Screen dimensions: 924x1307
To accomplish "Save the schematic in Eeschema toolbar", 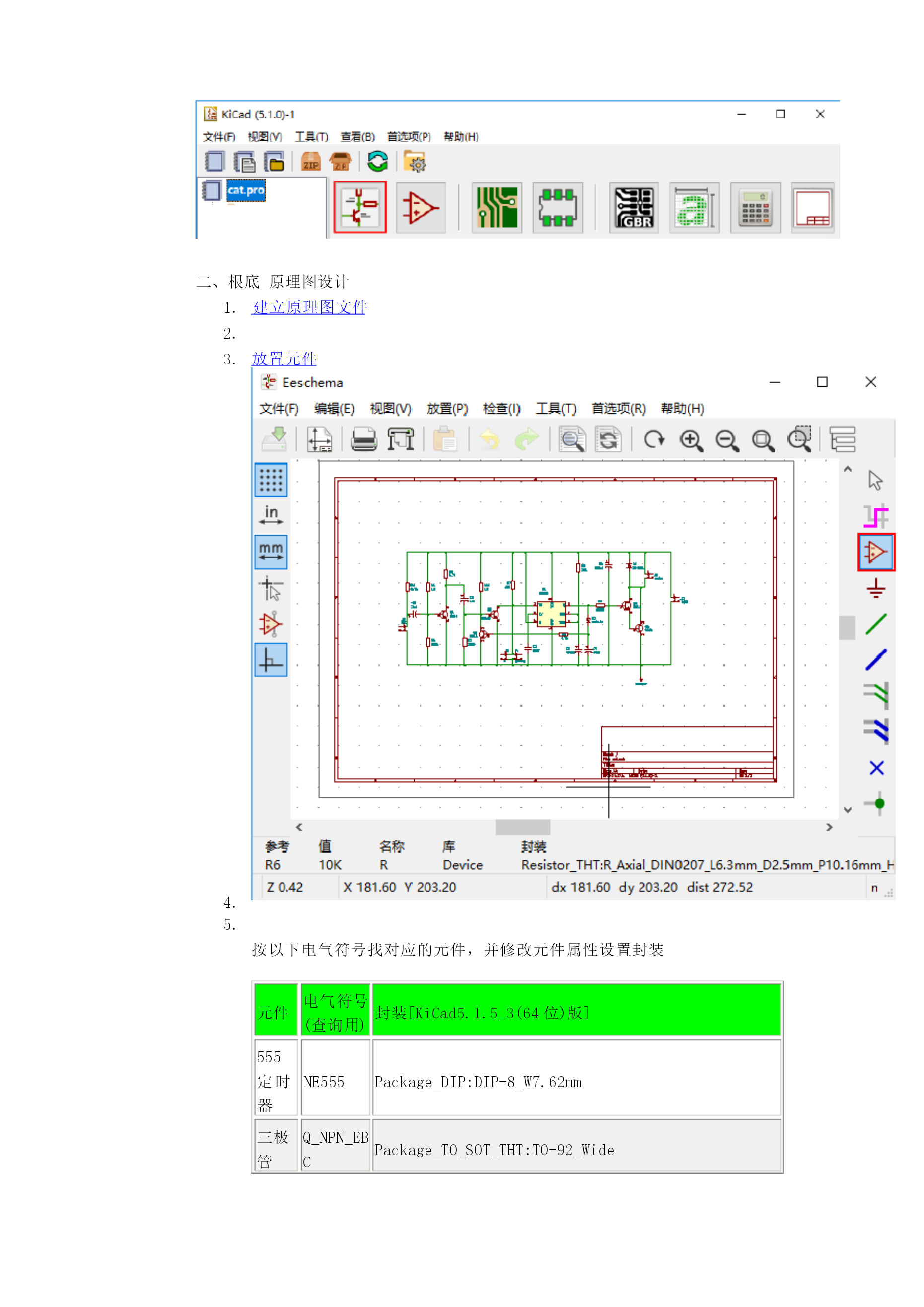I will pyautogui.click(x=275, y=439).
